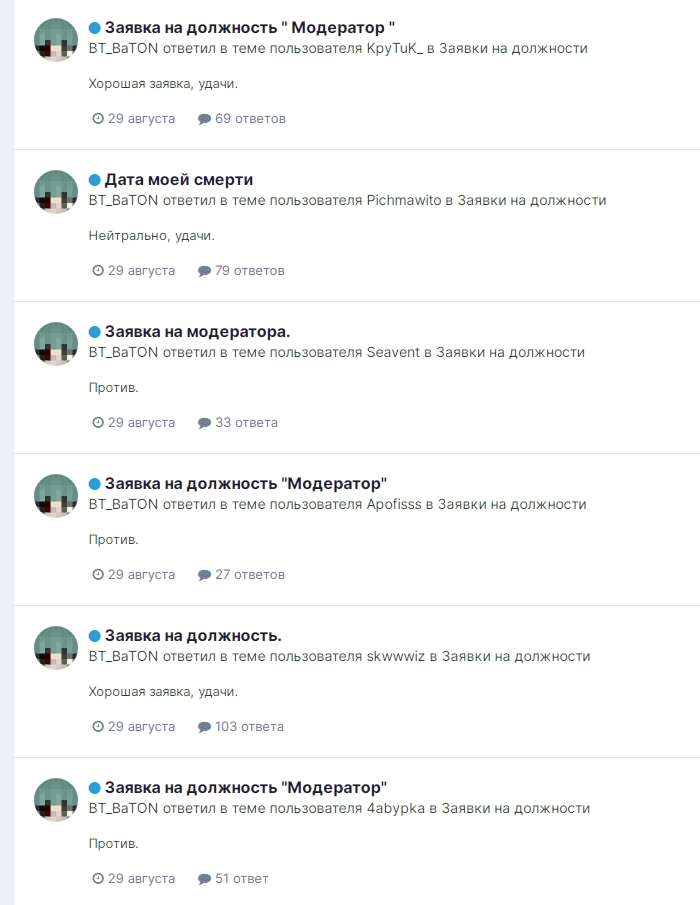This screenshot has width=700, height=905.
Task: Open user skwwwiz's profile link
Action: tap(396, 656)
